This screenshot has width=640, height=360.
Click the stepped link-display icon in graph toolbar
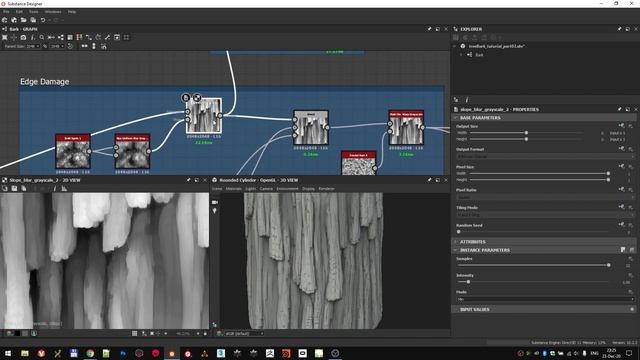click(x=89, y=37)
